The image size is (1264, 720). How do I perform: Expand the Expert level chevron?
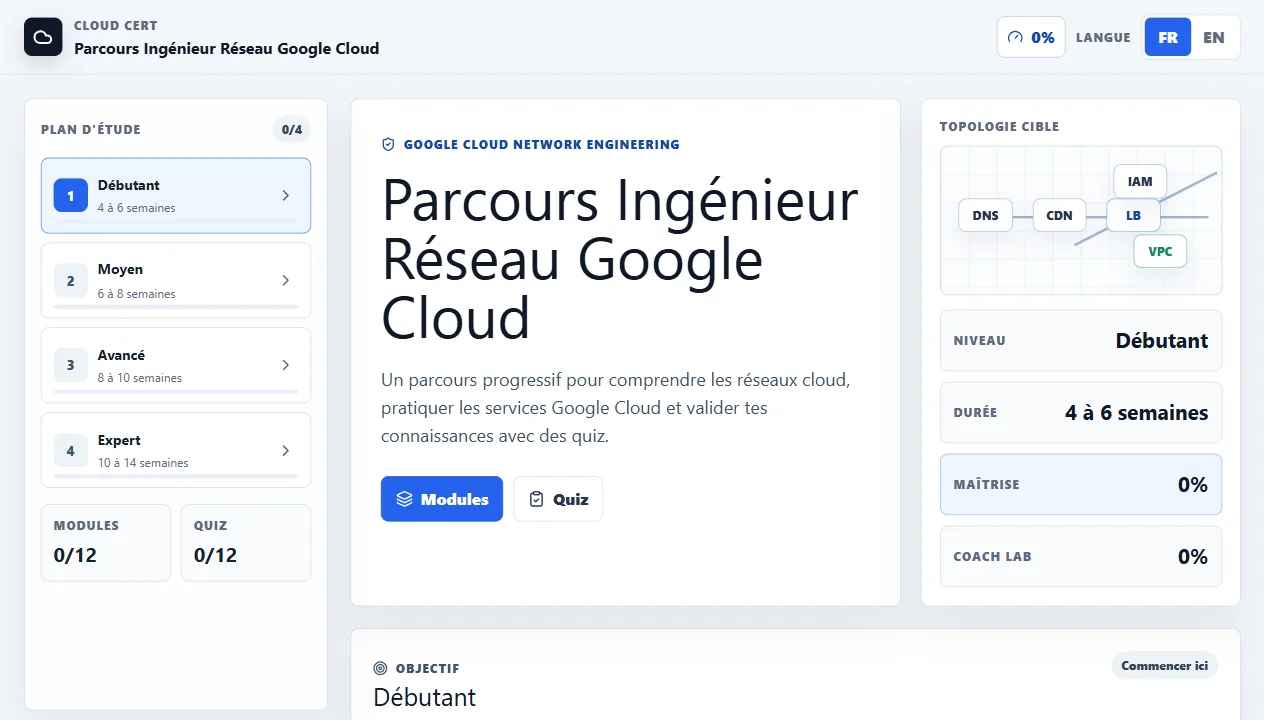point(286,450)
